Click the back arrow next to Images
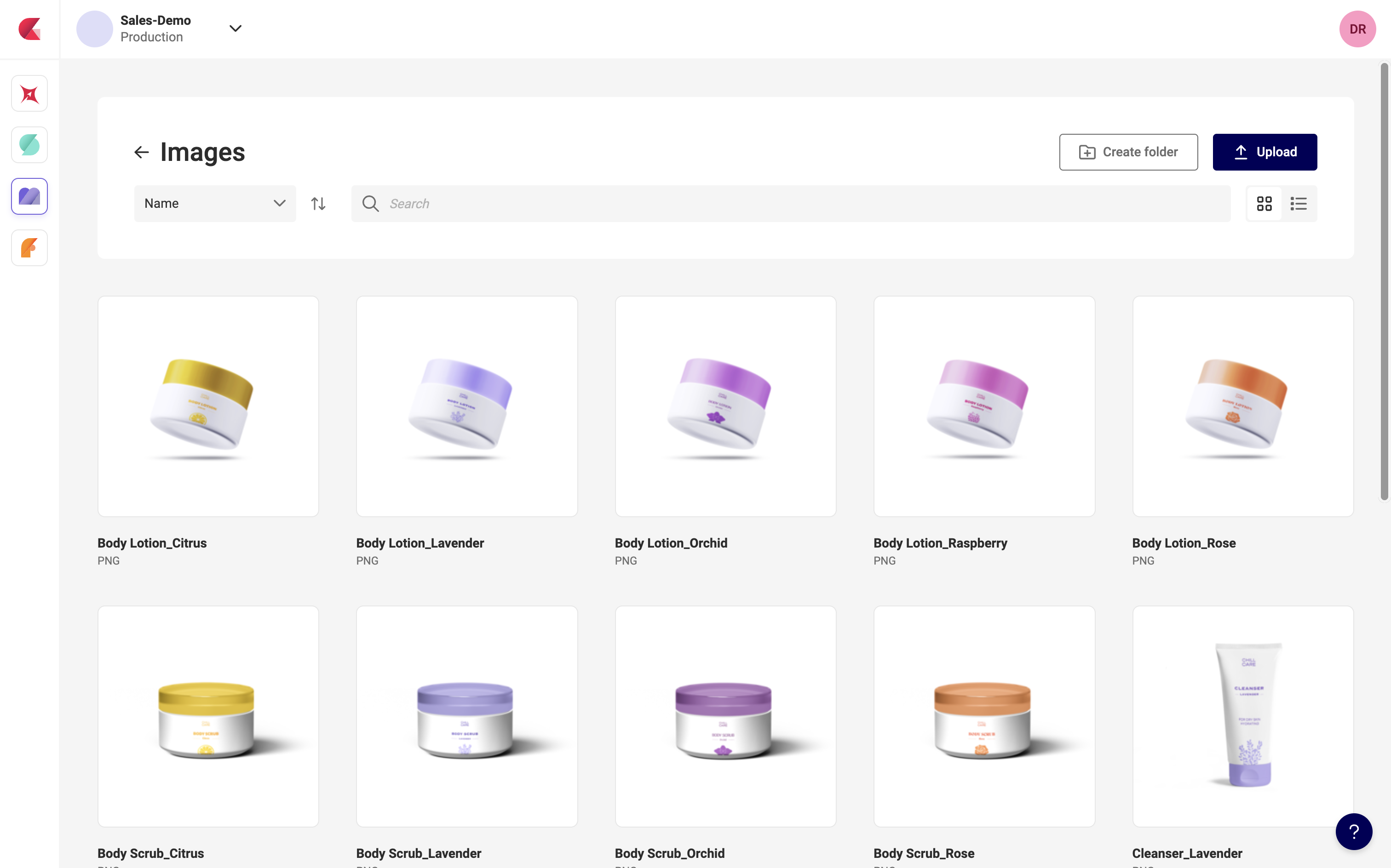 [141, 152]
